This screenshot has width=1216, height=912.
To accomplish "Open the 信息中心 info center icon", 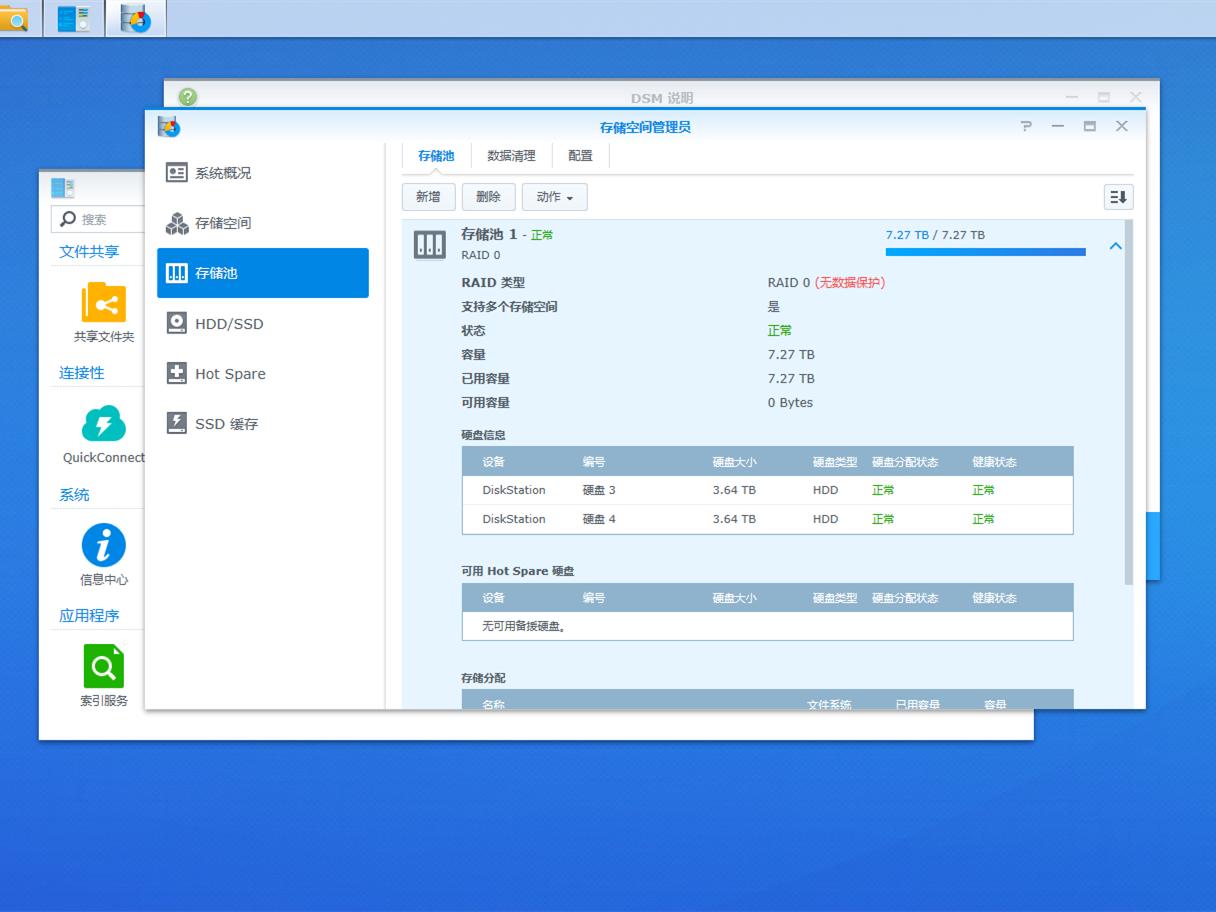I will [103, 546].
